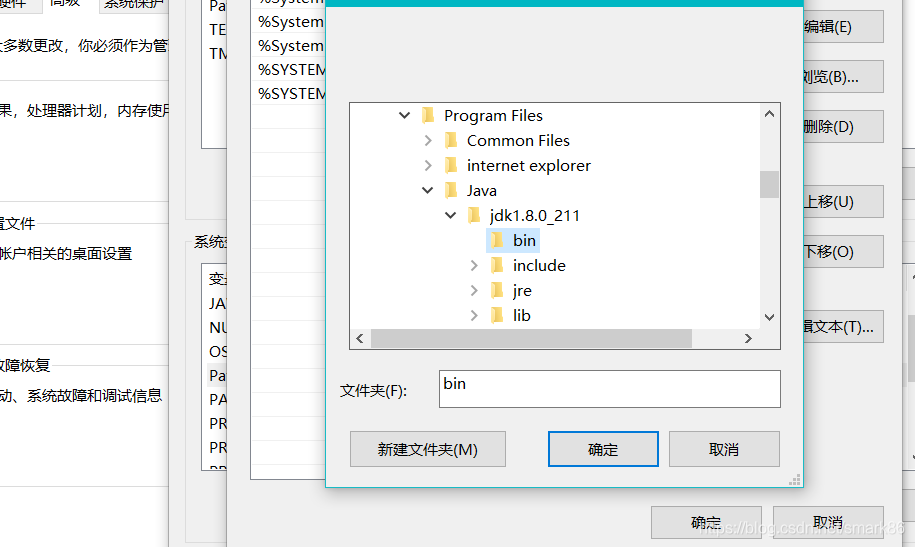Pick the internet explorer tree entry

[529, 166]
